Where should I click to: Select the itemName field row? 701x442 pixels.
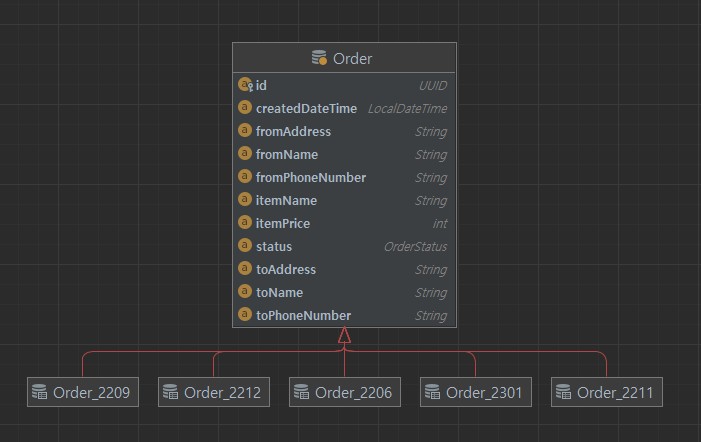pyautogui.click(x=344, y=200)
